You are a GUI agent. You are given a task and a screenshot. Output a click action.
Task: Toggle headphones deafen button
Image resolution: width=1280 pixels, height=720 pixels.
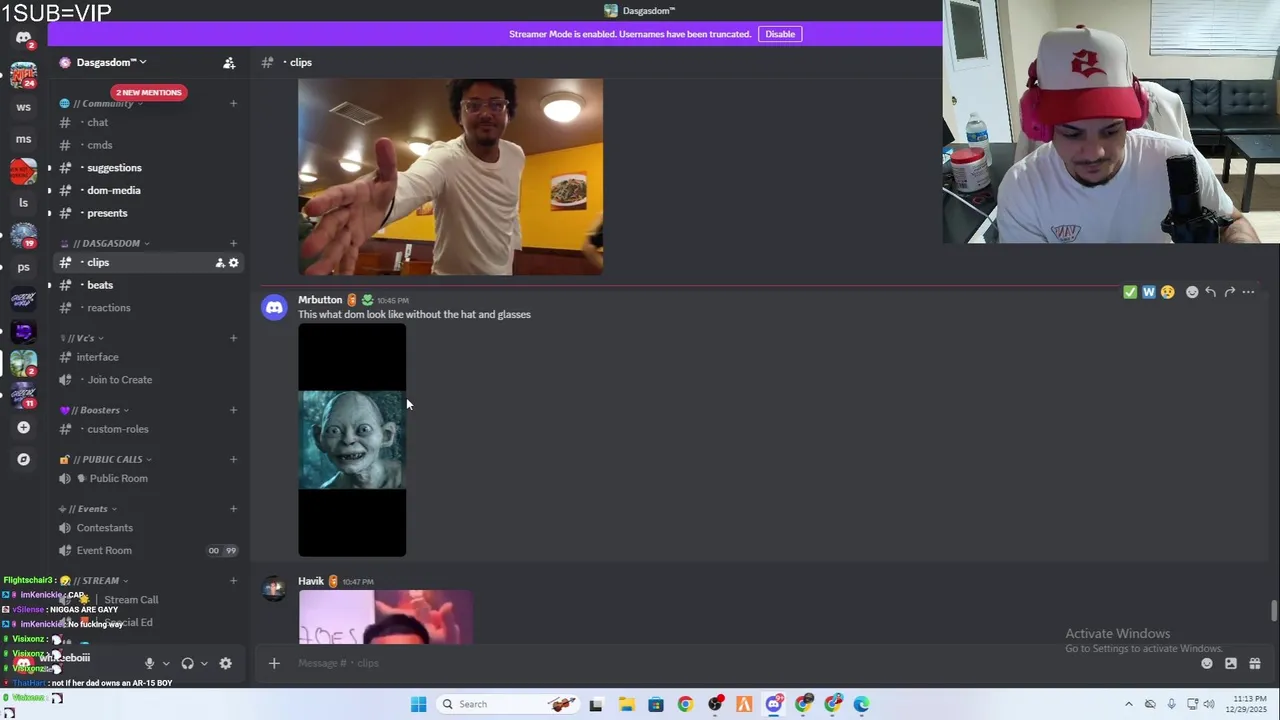[187, 663]
